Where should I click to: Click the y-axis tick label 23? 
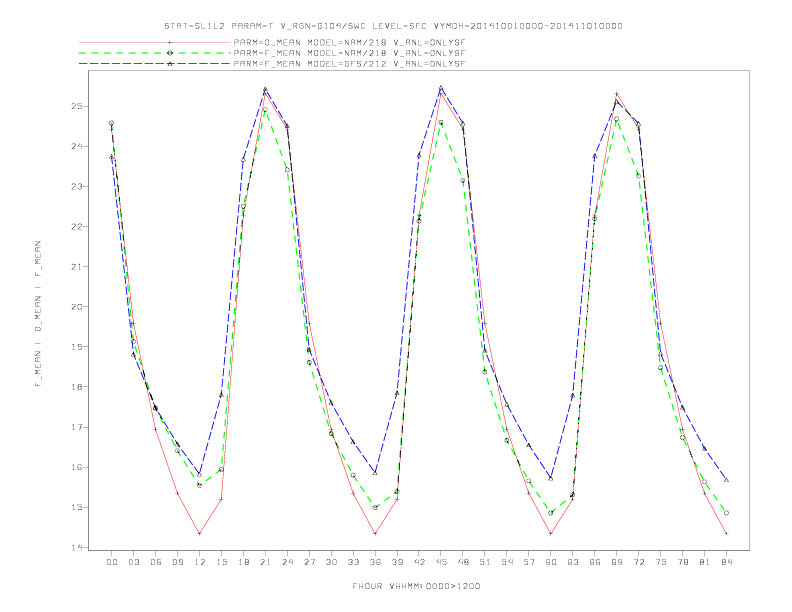tap(77, 186)
